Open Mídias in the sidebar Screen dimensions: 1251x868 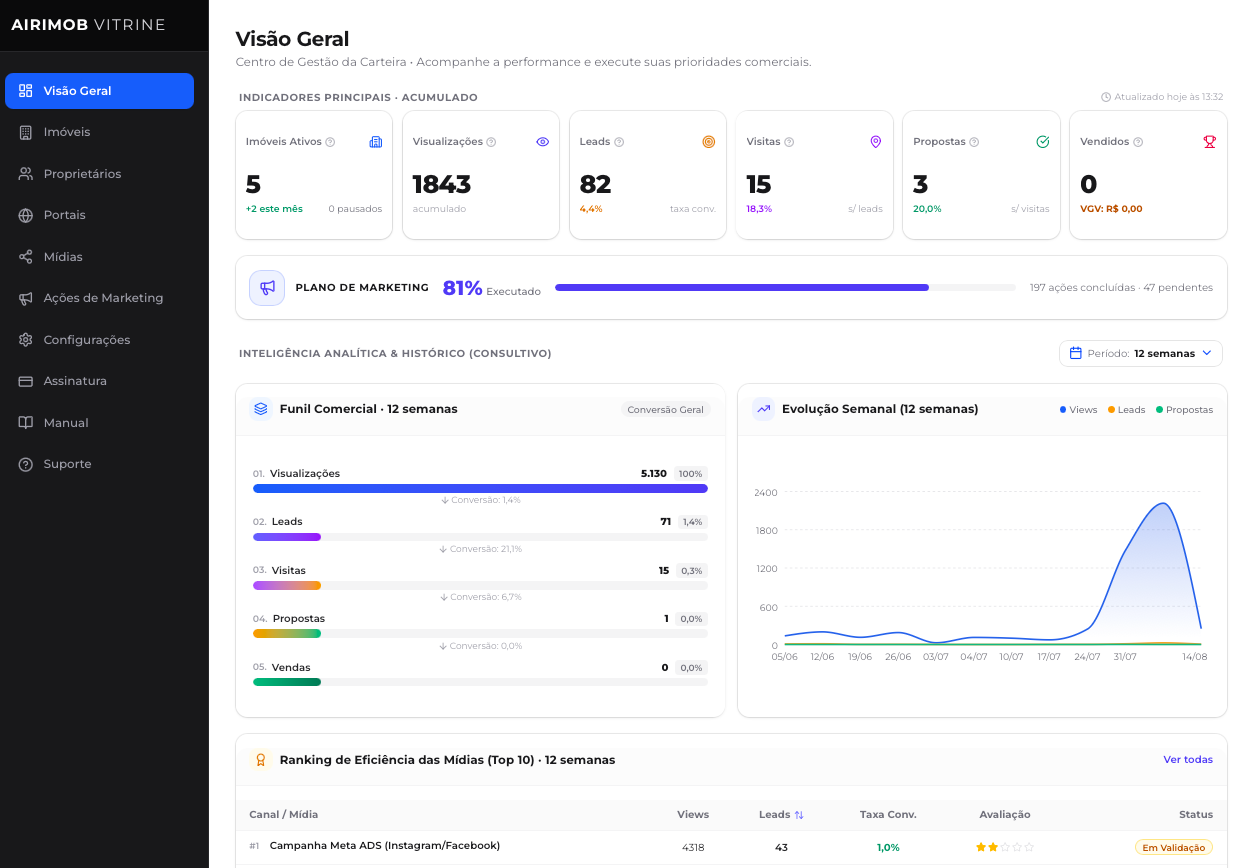(x=99, y=257)
